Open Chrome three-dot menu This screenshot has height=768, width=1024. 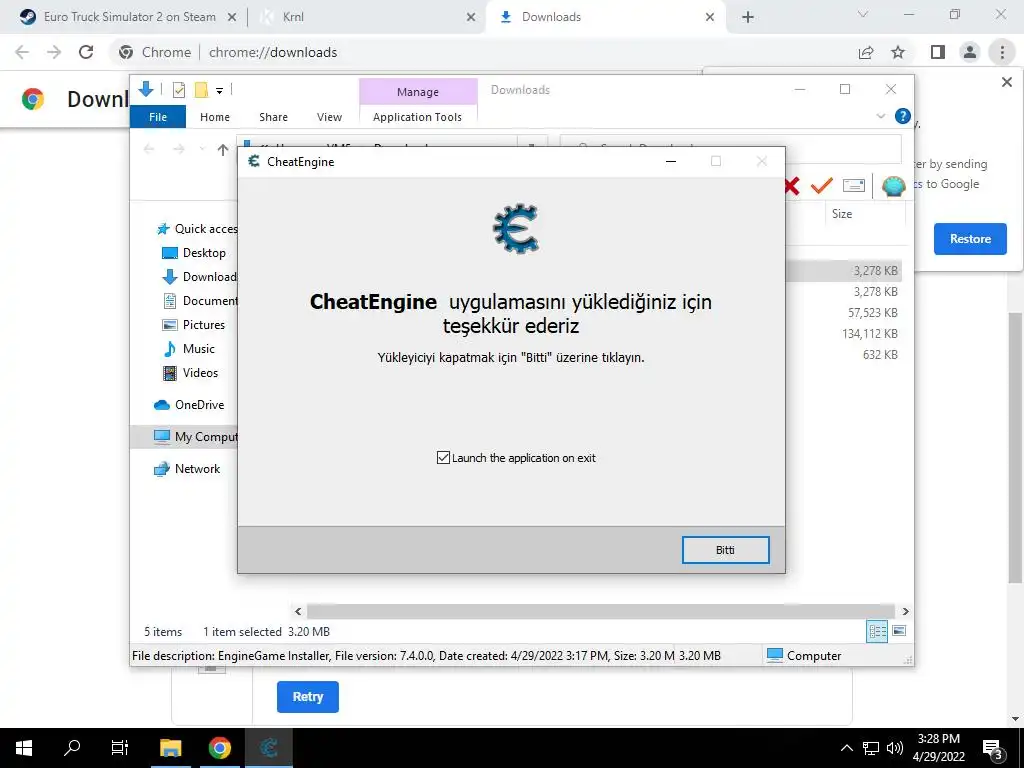1002,52
